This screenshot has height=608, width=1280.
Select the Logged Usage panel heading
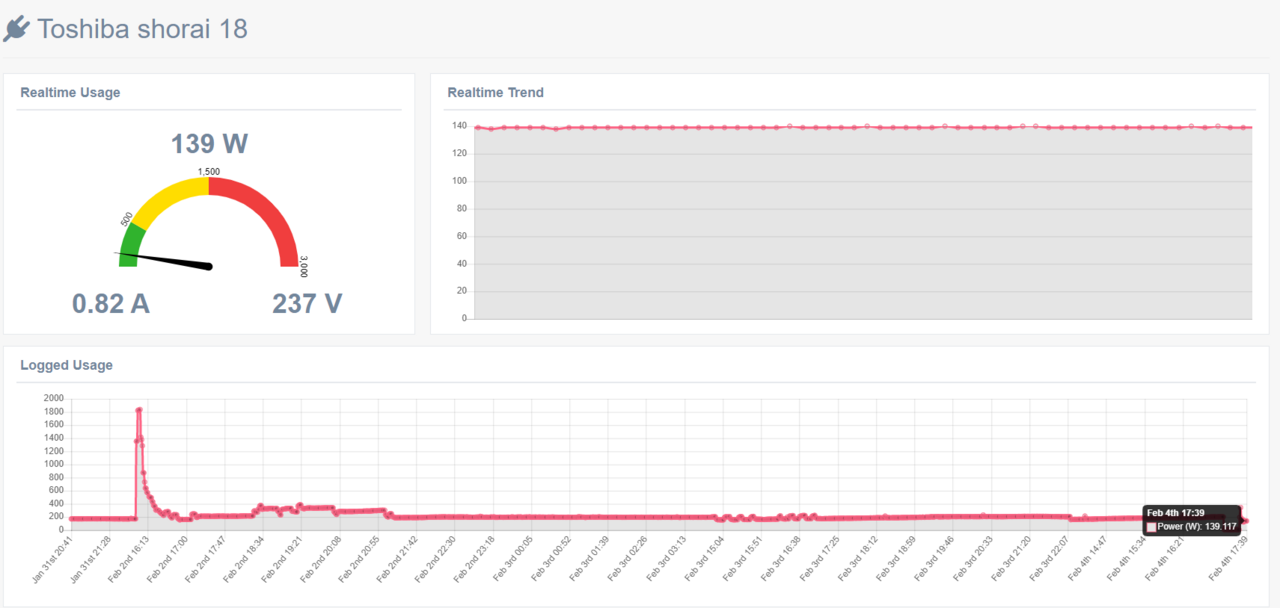(x=66, y=365)
